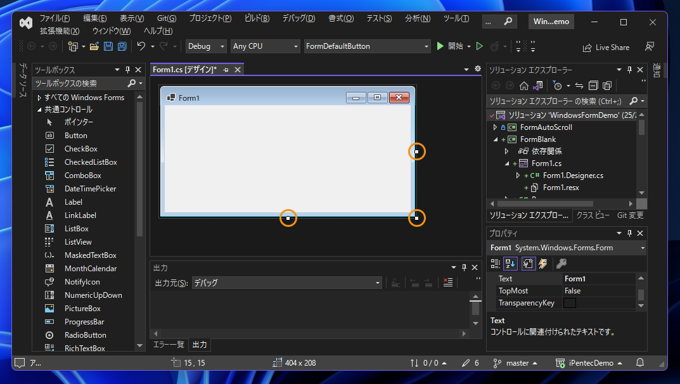This screenshot has height=384, width=680.
Task: Click the Live Share button
Action: tap(606, 47)
